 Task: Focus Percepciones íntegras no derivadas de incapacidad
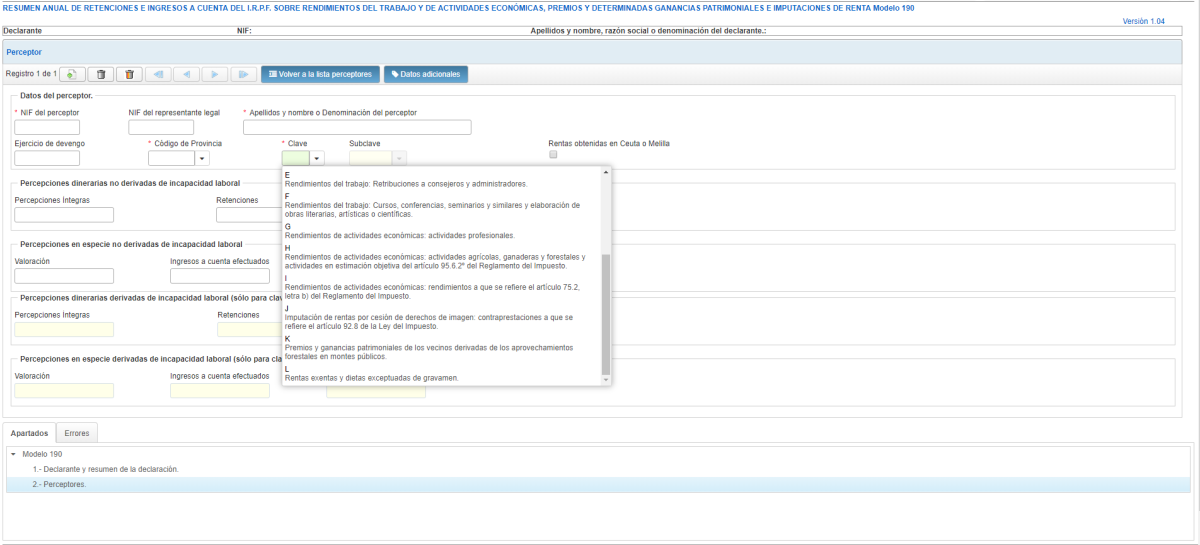tap(65, 215)
